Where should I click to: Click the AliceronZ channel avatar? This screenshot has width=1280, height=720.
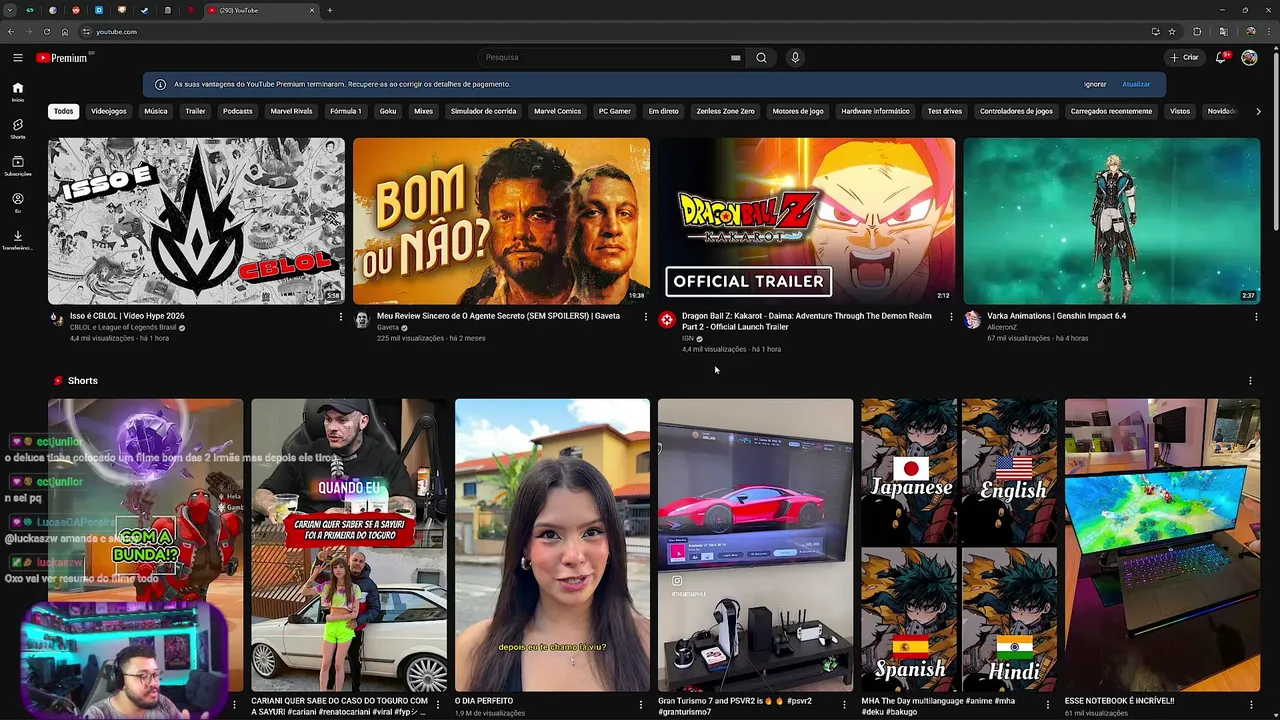pyautogui.click(x=972, y=320)
